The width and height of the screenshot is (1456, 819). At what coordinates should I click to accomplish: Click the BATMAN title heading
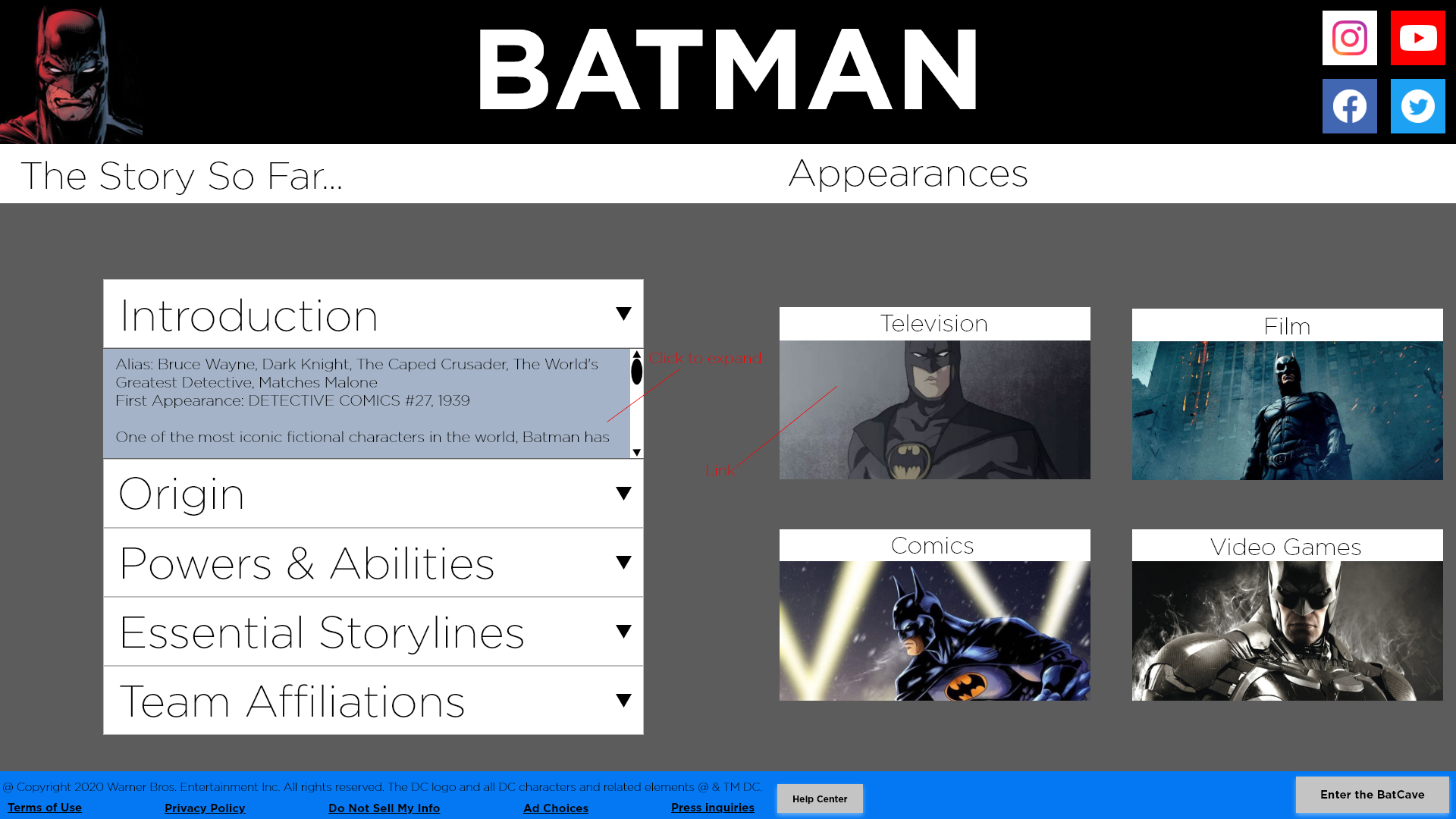pyautogui.click(x=728, y=70)
